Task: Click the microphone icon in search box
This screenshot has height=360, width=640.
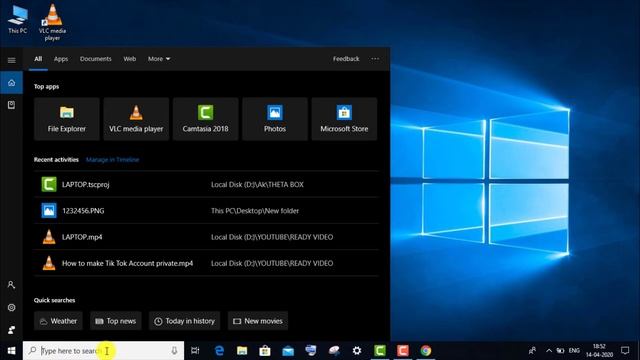Action: click(174, 351)
